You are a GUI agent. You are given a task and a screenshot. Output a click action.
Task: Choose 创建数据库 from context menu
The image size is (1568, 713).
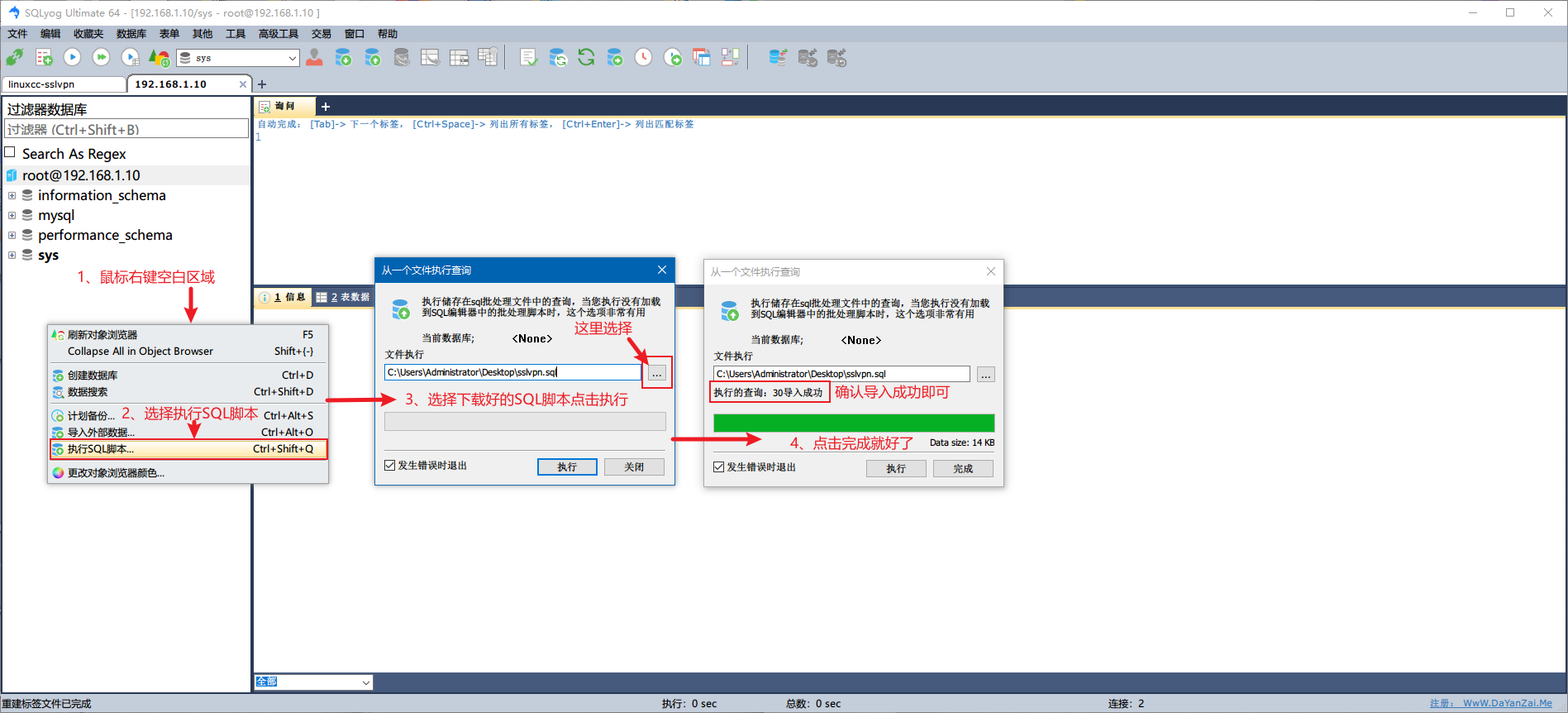click(x=189, y=376)
